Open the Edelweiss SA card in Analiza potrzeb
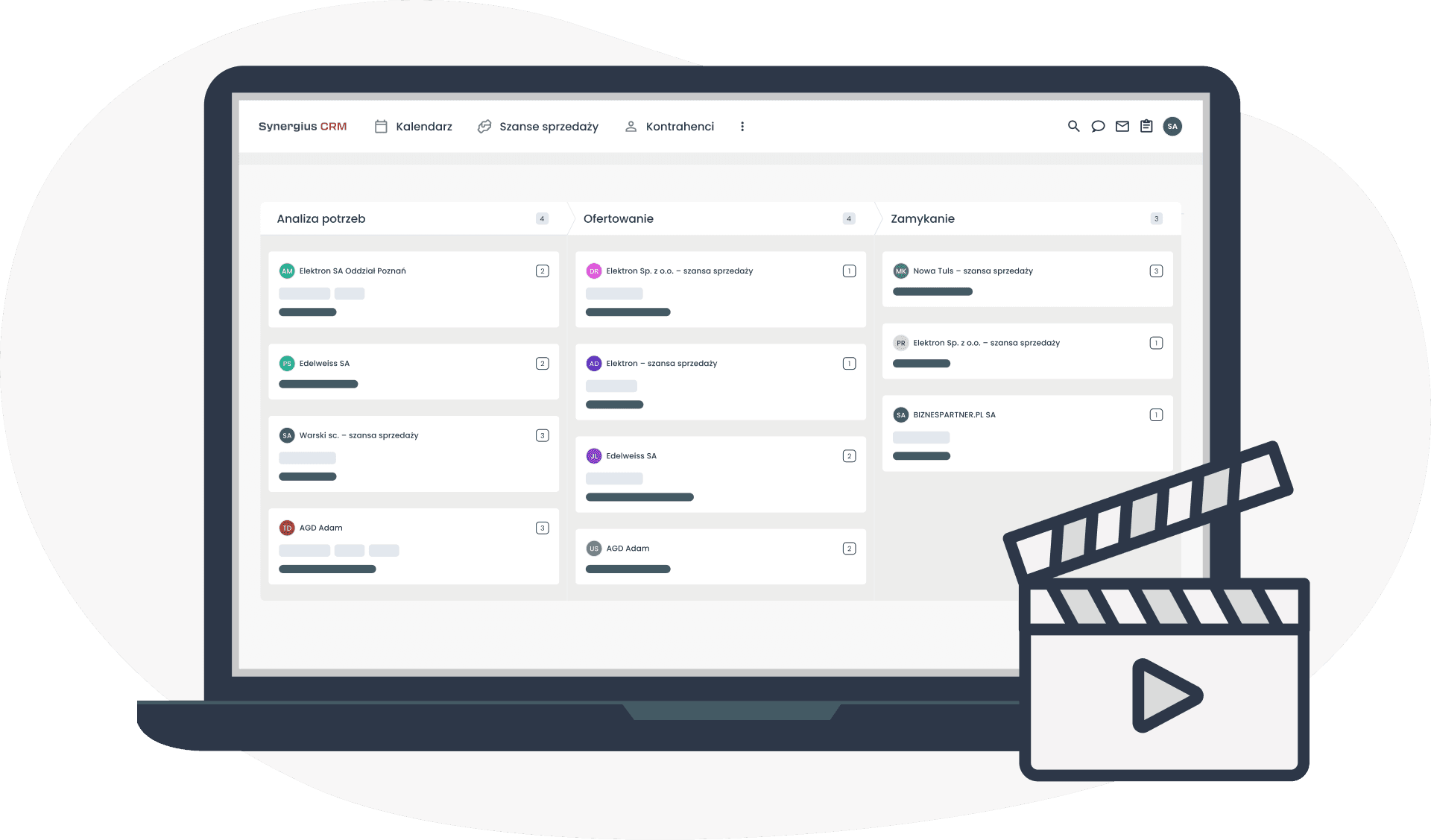This screenshot has width=1431, height=840. 414,371
